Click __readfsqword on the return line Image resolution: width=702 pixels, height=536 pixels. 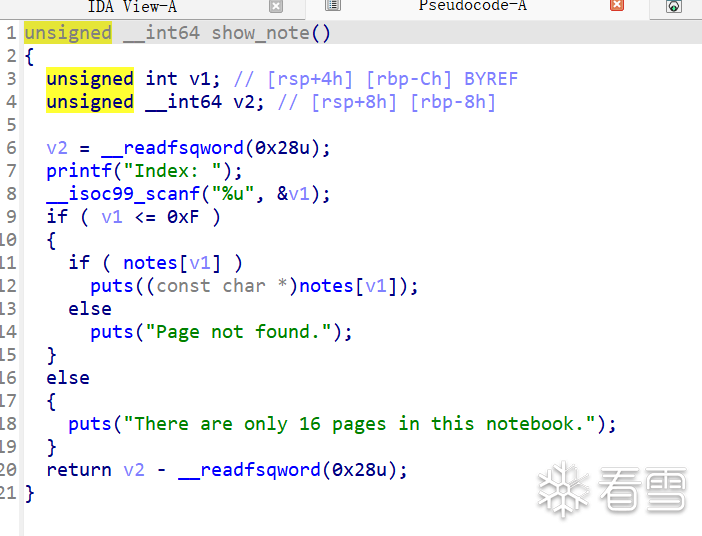(250, 470)
